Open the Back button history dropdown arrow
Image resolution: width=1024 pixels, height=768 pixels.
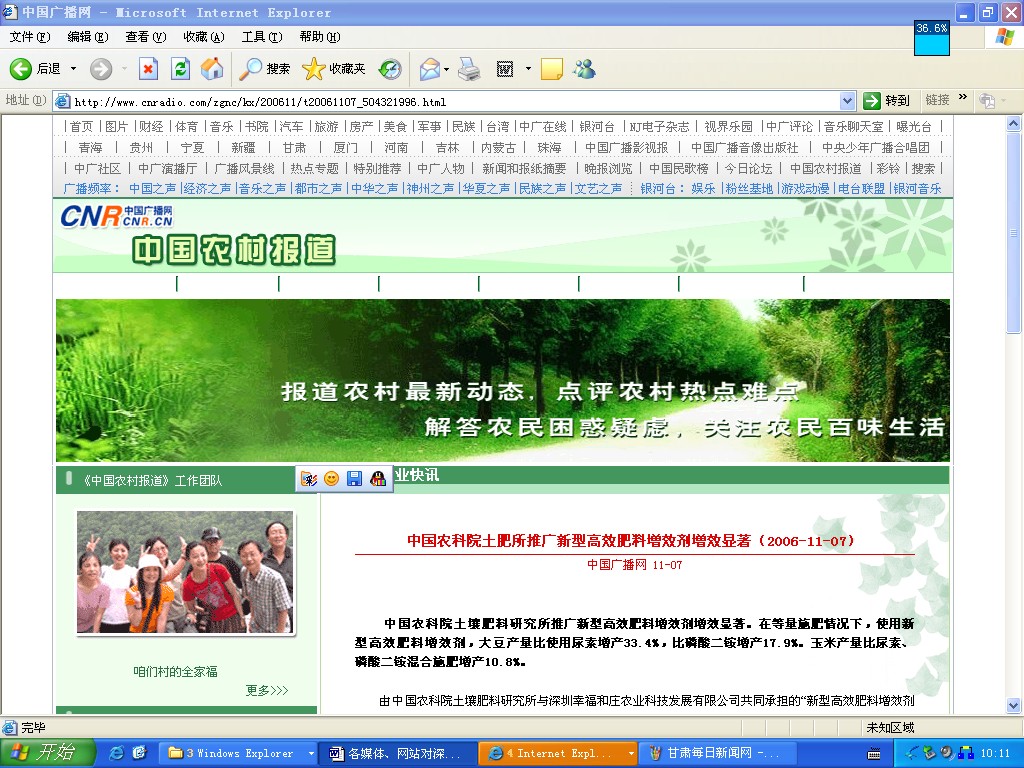[73, 69]
